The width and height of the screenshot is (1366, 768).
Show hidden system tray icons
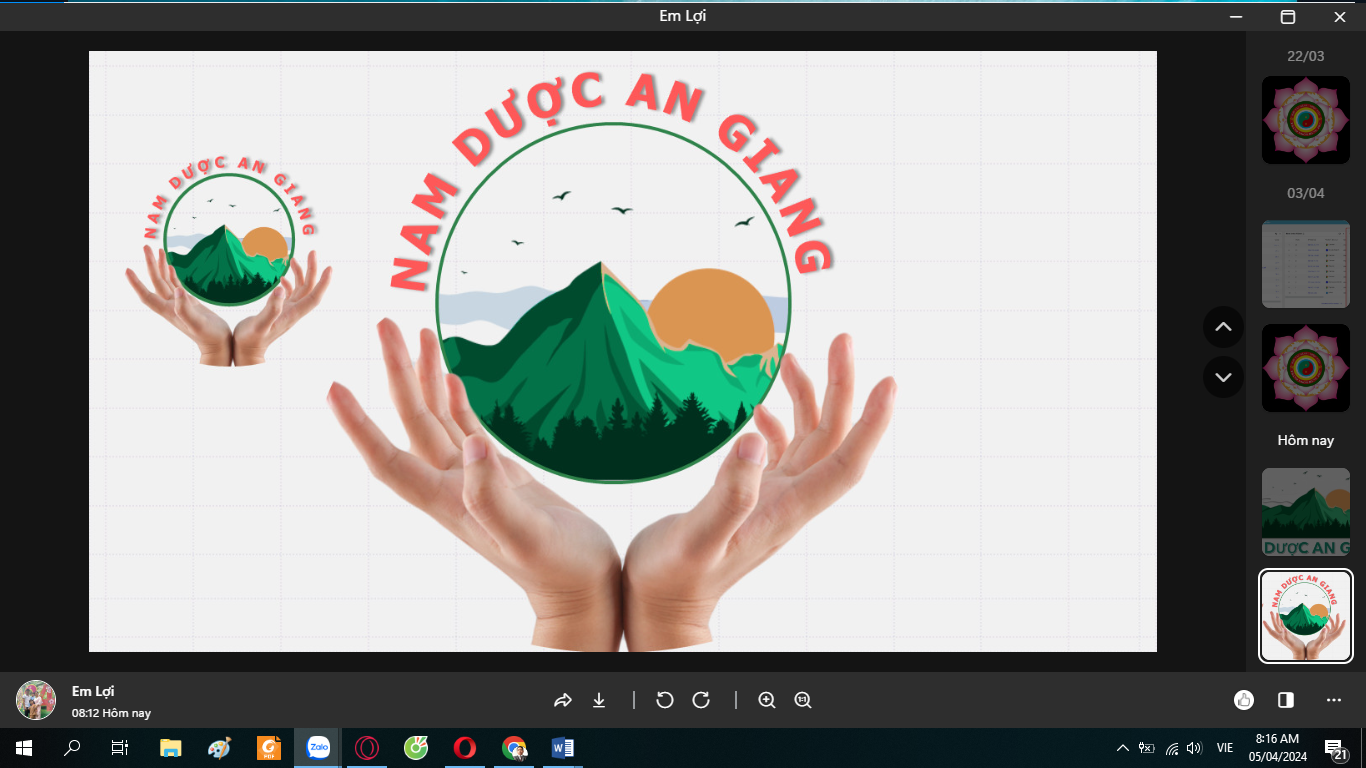point(1122,748)
